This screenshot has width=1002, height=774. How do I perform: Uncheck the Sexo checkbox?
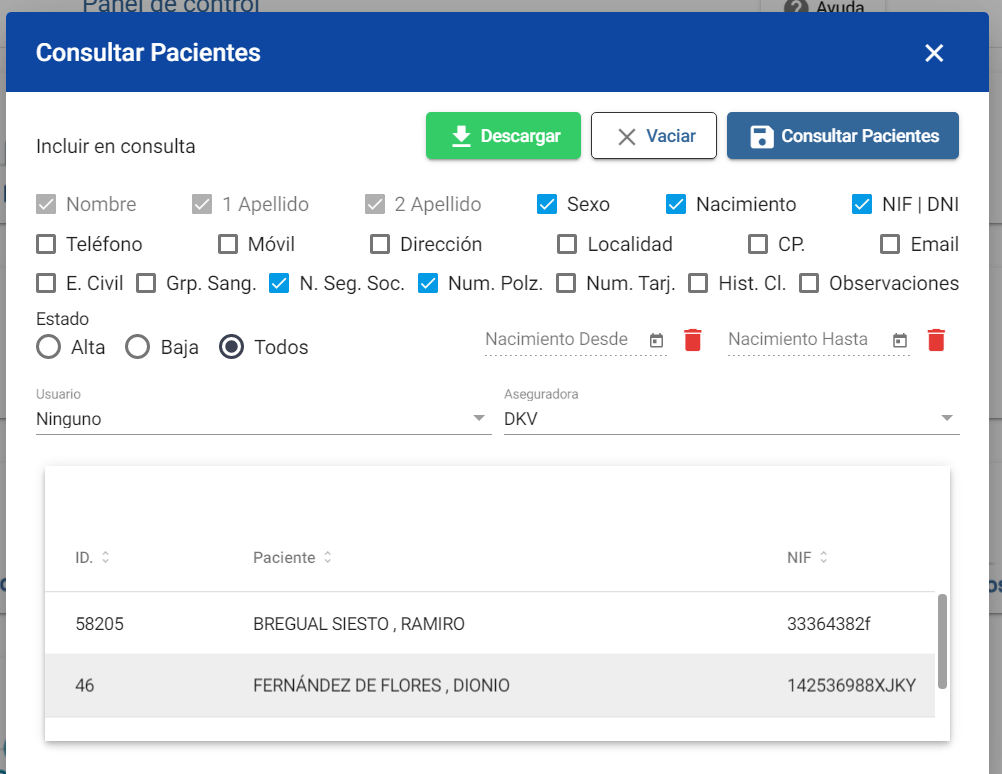[x=546, y=203]
